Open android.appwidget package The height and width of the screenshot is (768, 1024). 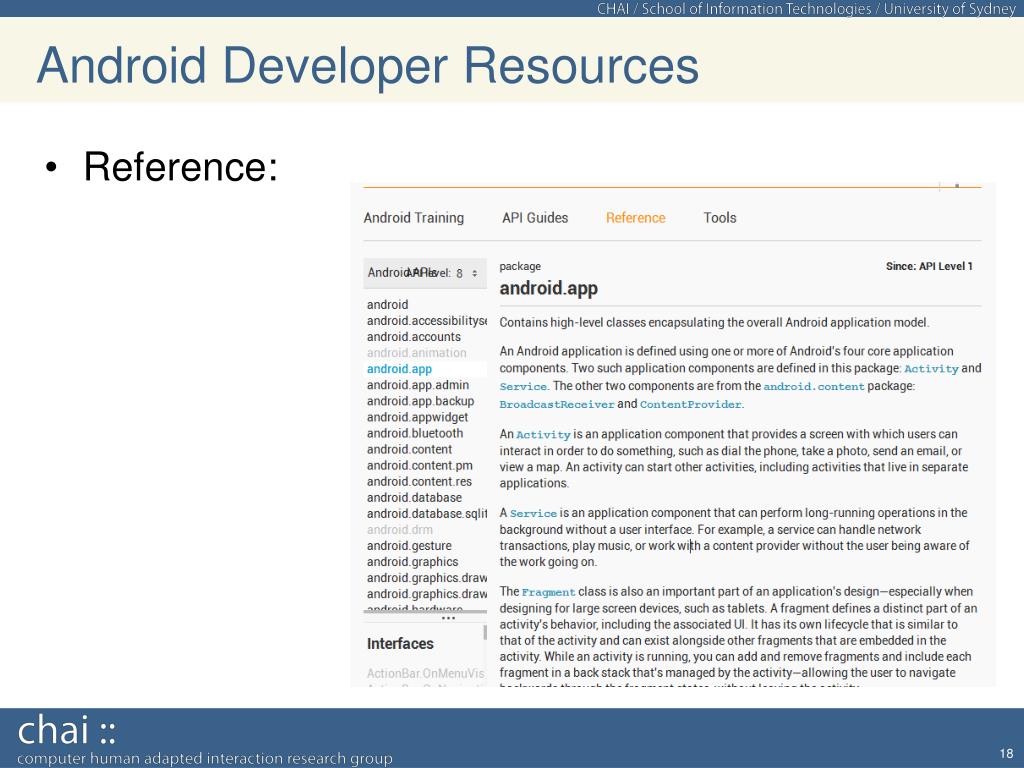click(x=417, y=417)
